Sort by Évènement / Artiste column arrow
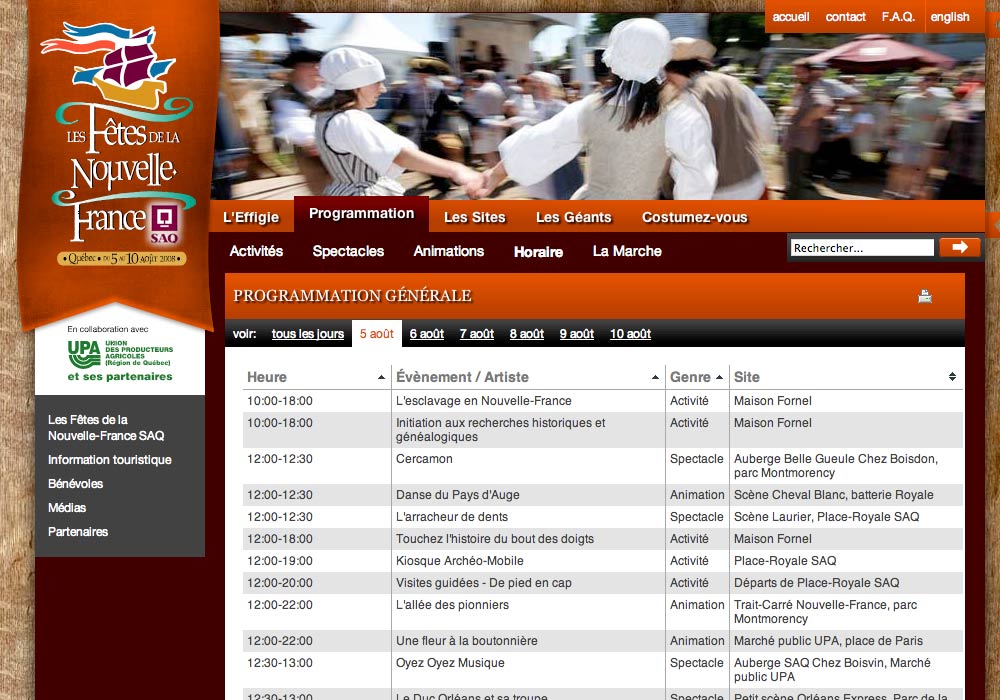 point(655,377)
